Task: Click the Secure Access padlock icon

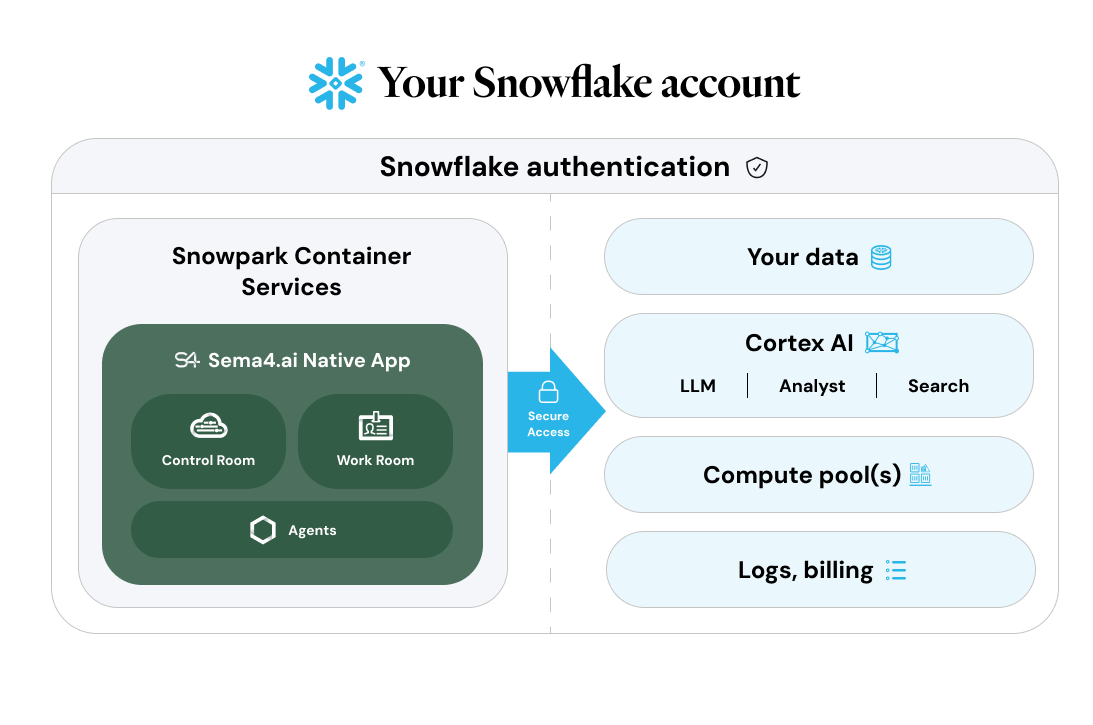Action: click(x=549, y=392)
